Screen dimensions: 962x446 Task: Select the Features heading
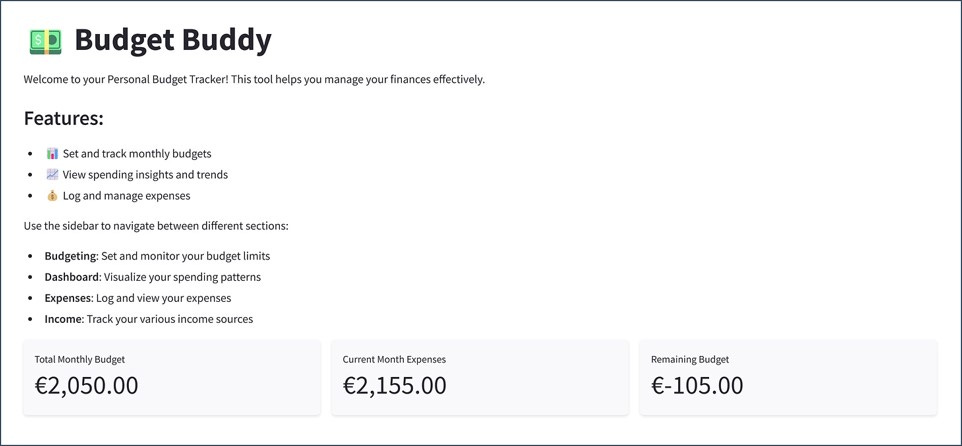click(64, 118)
